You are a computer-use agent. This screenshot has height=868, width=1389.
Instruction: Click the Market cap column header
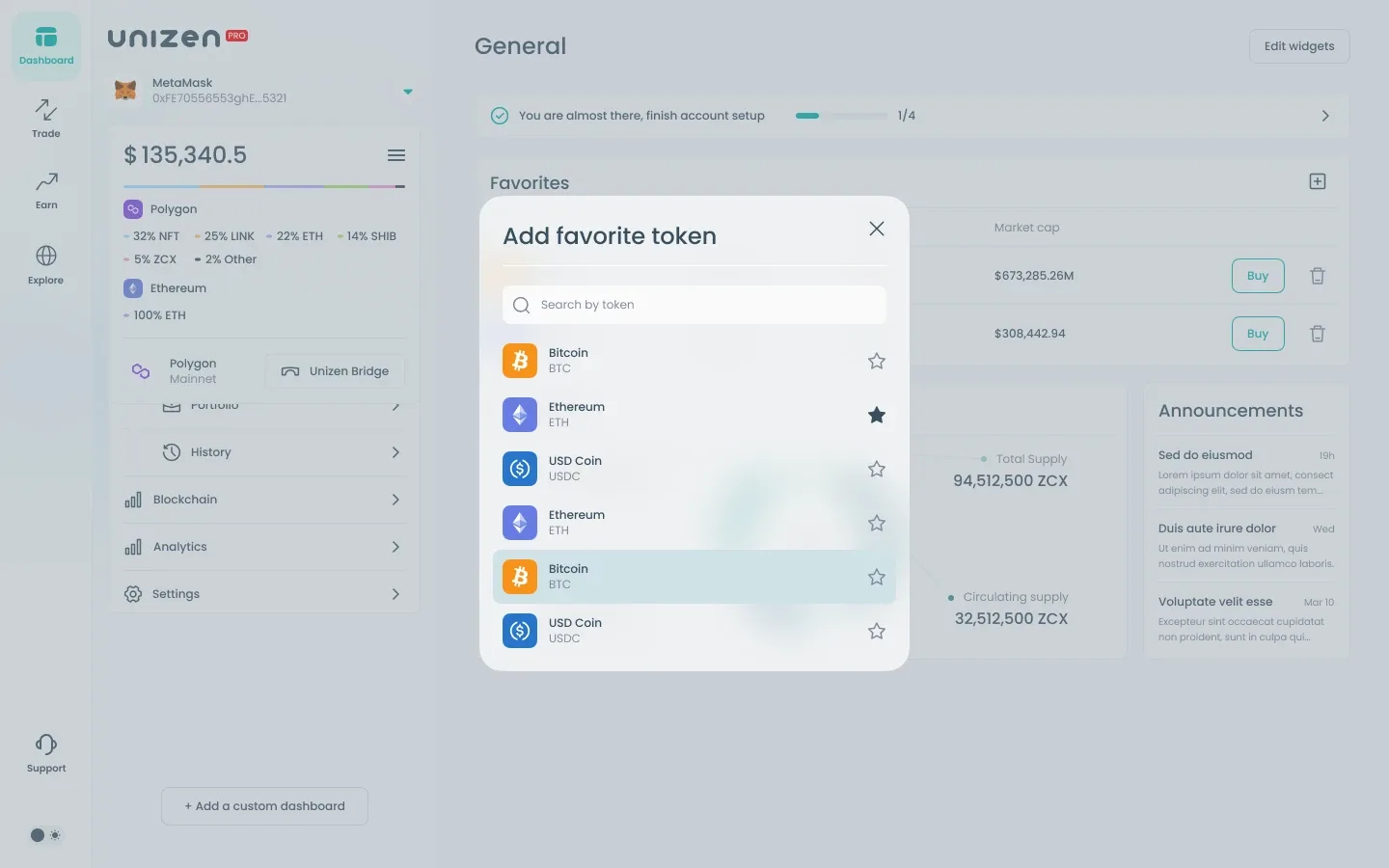point(1026,228)
